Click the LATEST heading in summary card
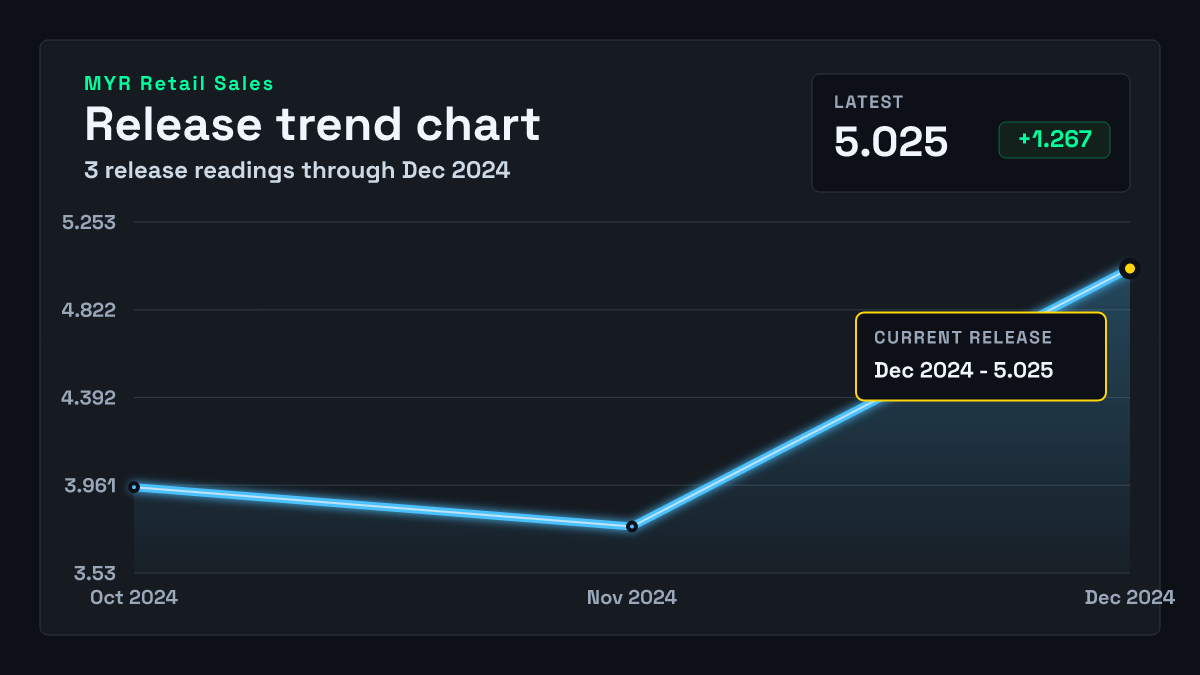This screenshot has width=1200, height=675. pos(869,102)
